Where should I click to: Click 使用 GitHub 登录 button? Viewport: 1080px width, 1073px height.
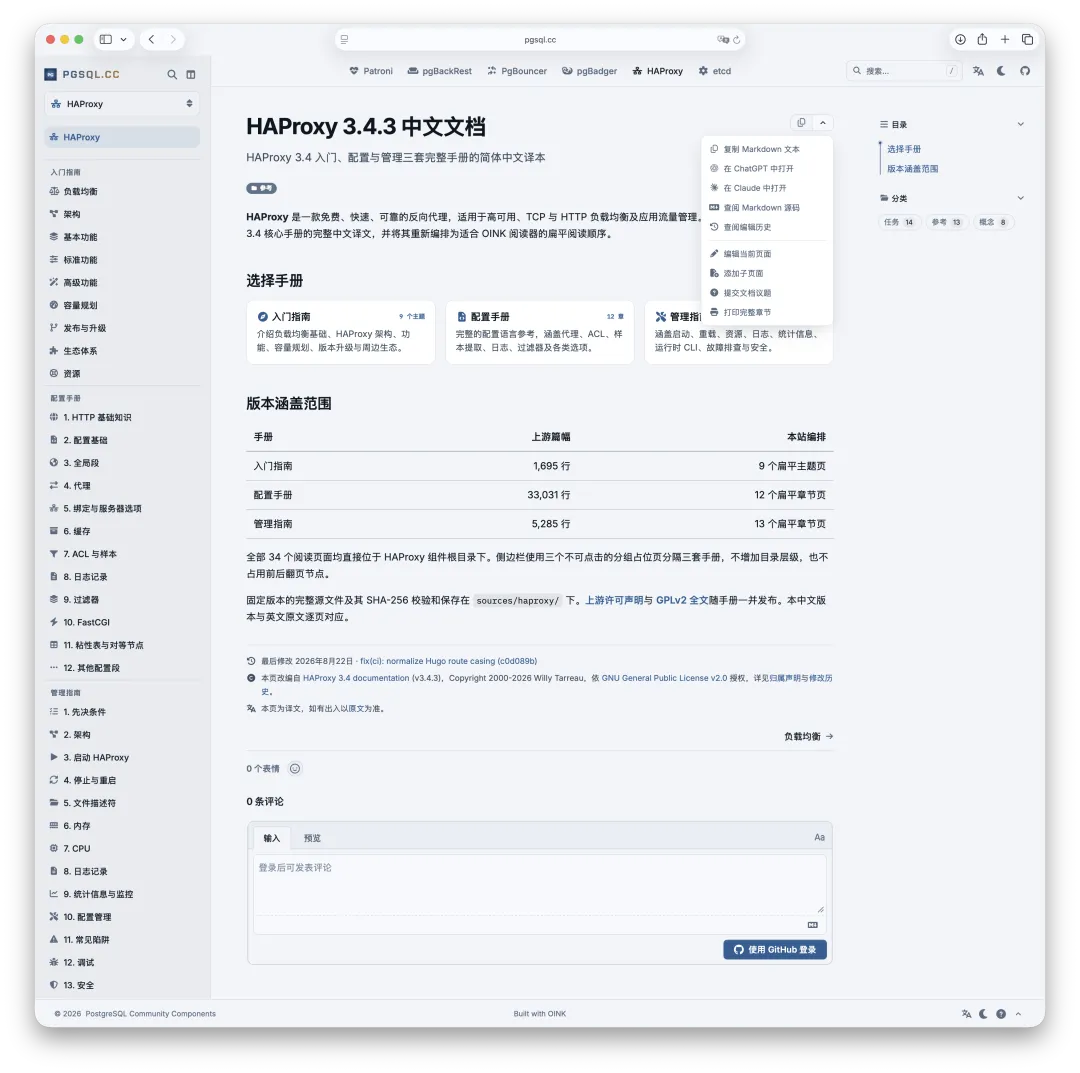(775, 950)
